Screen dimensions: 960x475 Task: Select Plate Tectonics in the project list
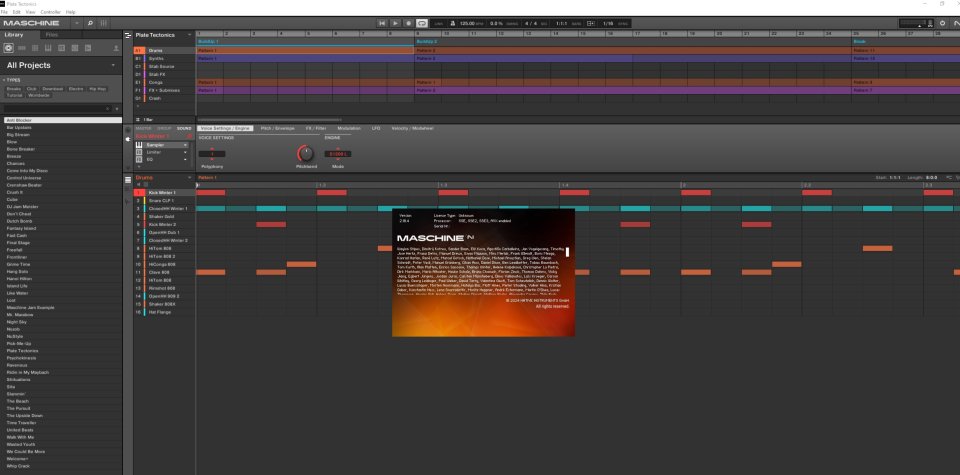(23, 351)
